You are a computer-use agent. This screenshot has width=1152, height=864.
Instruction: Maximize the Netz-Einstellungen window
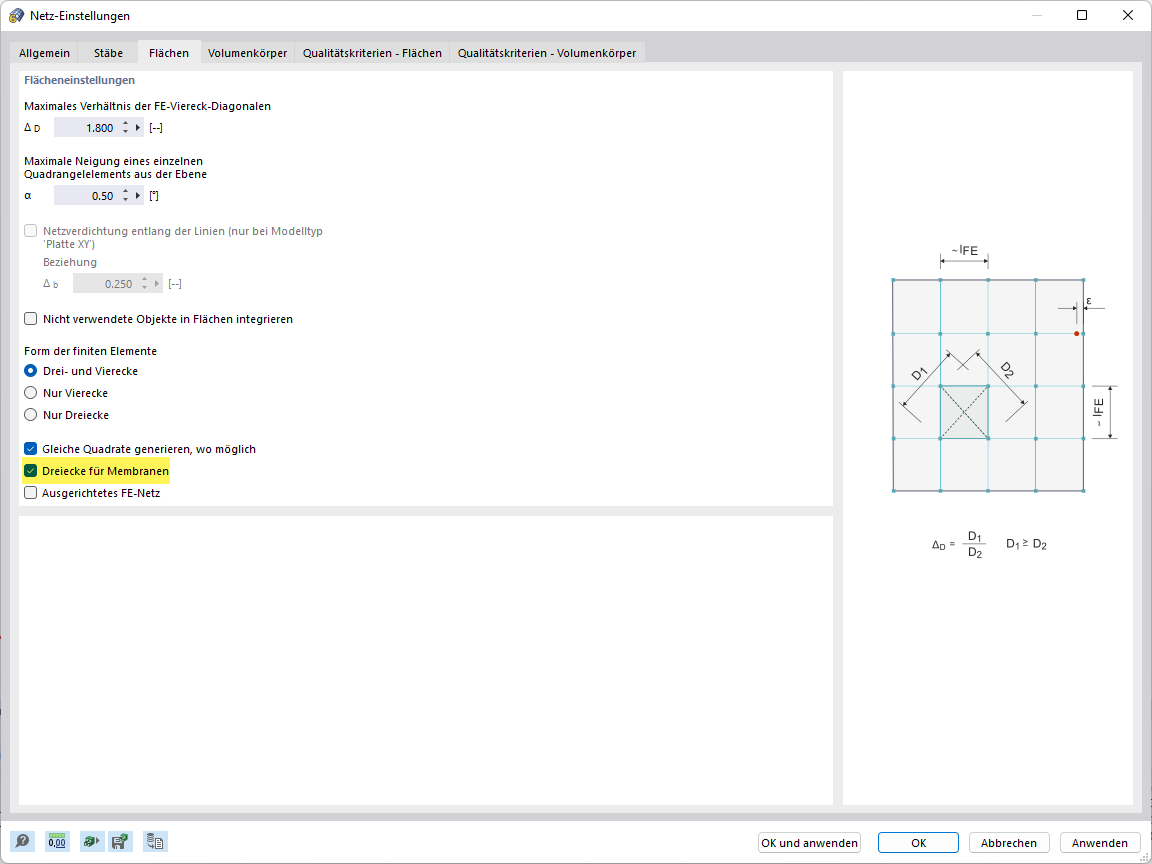tap(1082, 15)
